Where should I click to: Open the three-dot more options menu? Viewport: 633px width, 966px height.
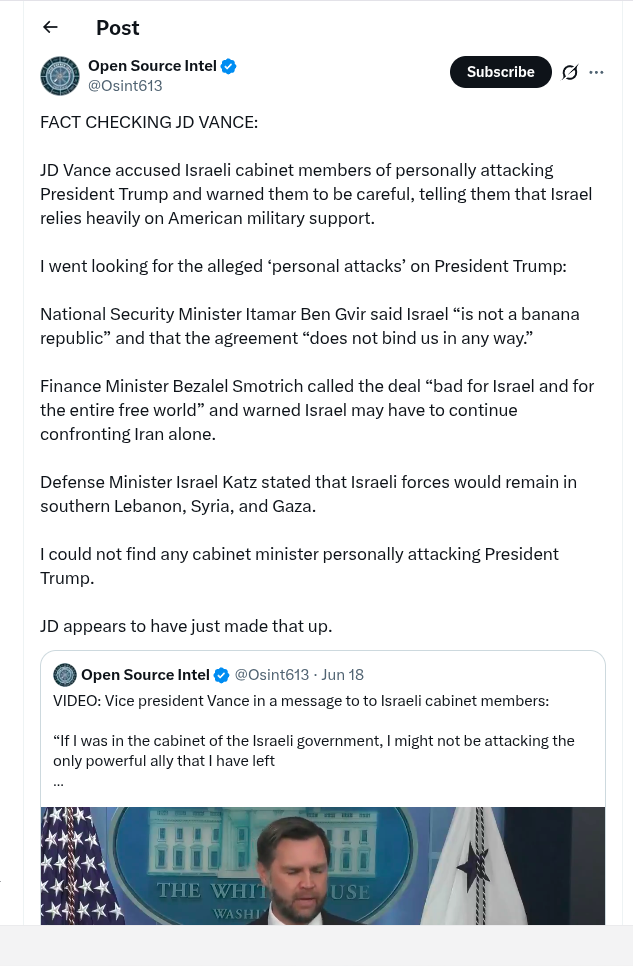[596, 73]
